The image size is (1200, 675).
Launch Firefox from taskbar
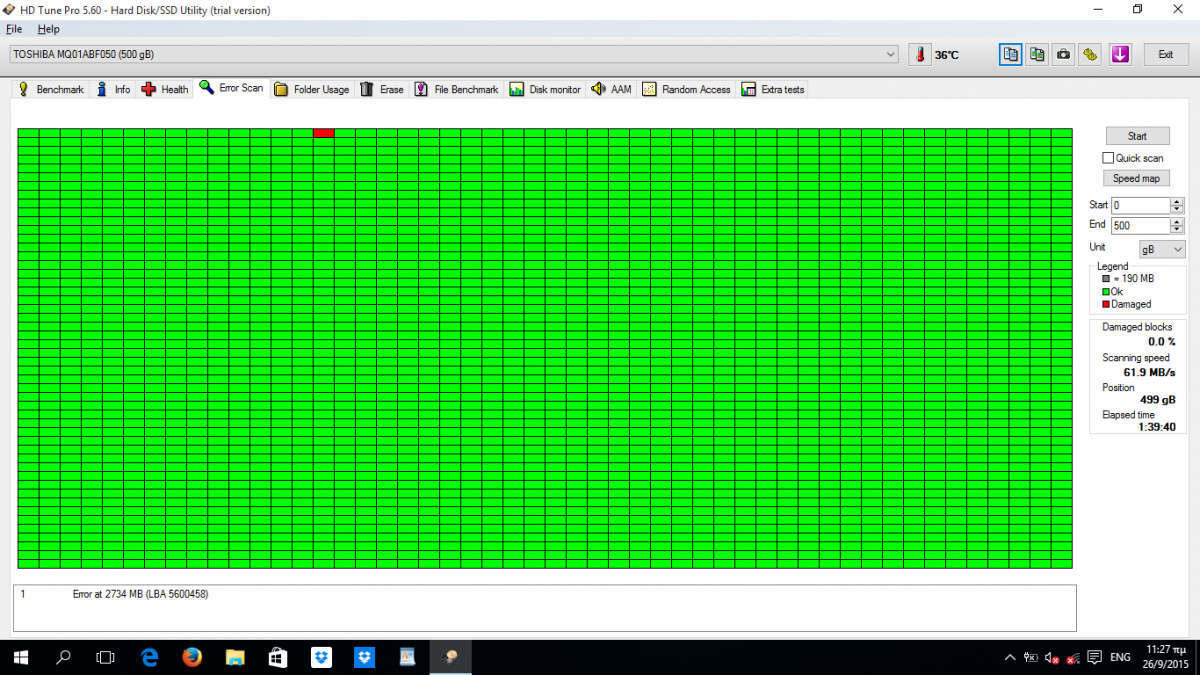(193, 657)
